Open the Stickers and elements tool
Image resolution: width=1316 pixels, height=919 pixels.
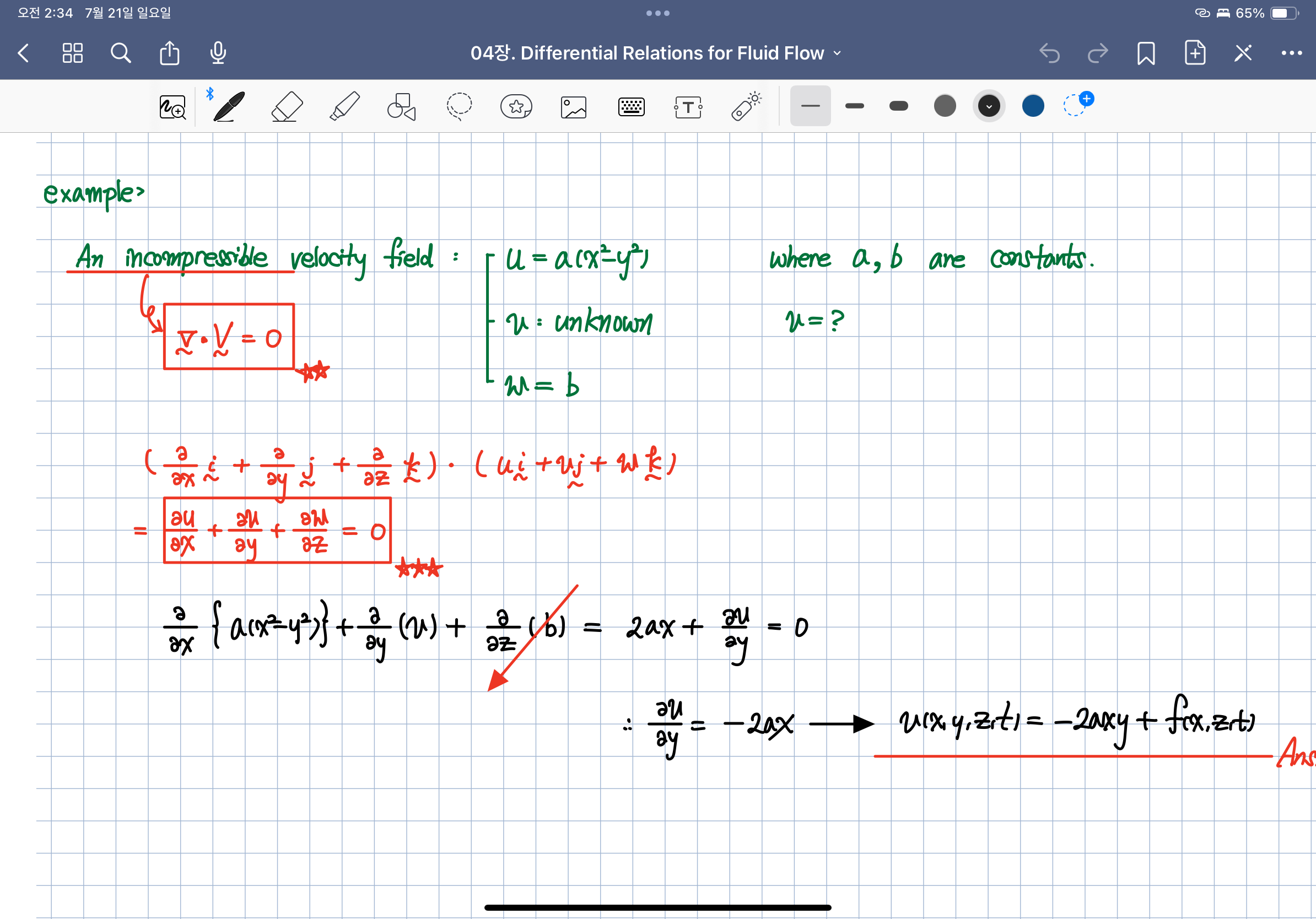pyautogui.click(x=516, y=106)
